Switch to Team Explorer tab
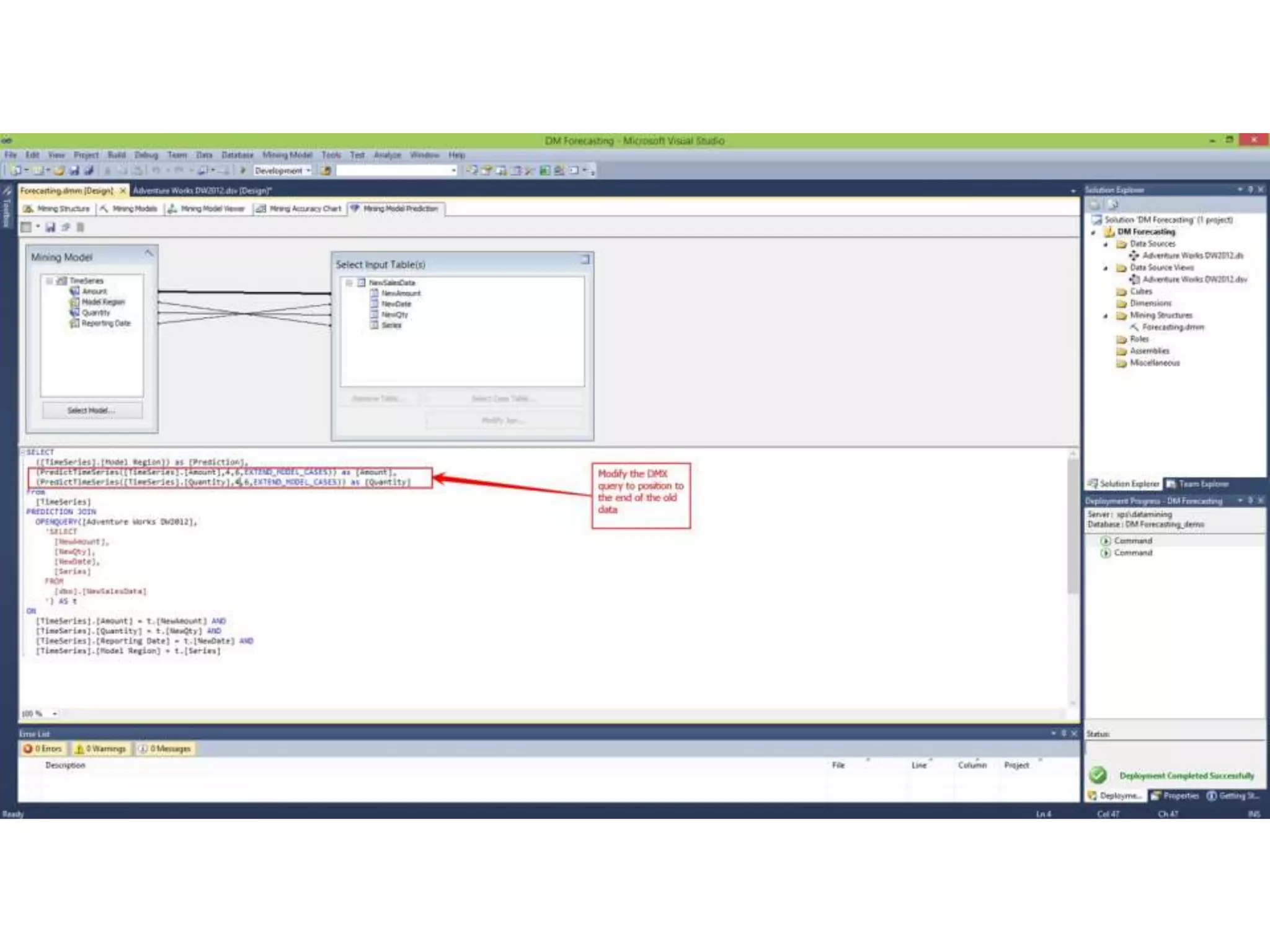This screenshot has width=1270, height=952. tap(1197, 484)
